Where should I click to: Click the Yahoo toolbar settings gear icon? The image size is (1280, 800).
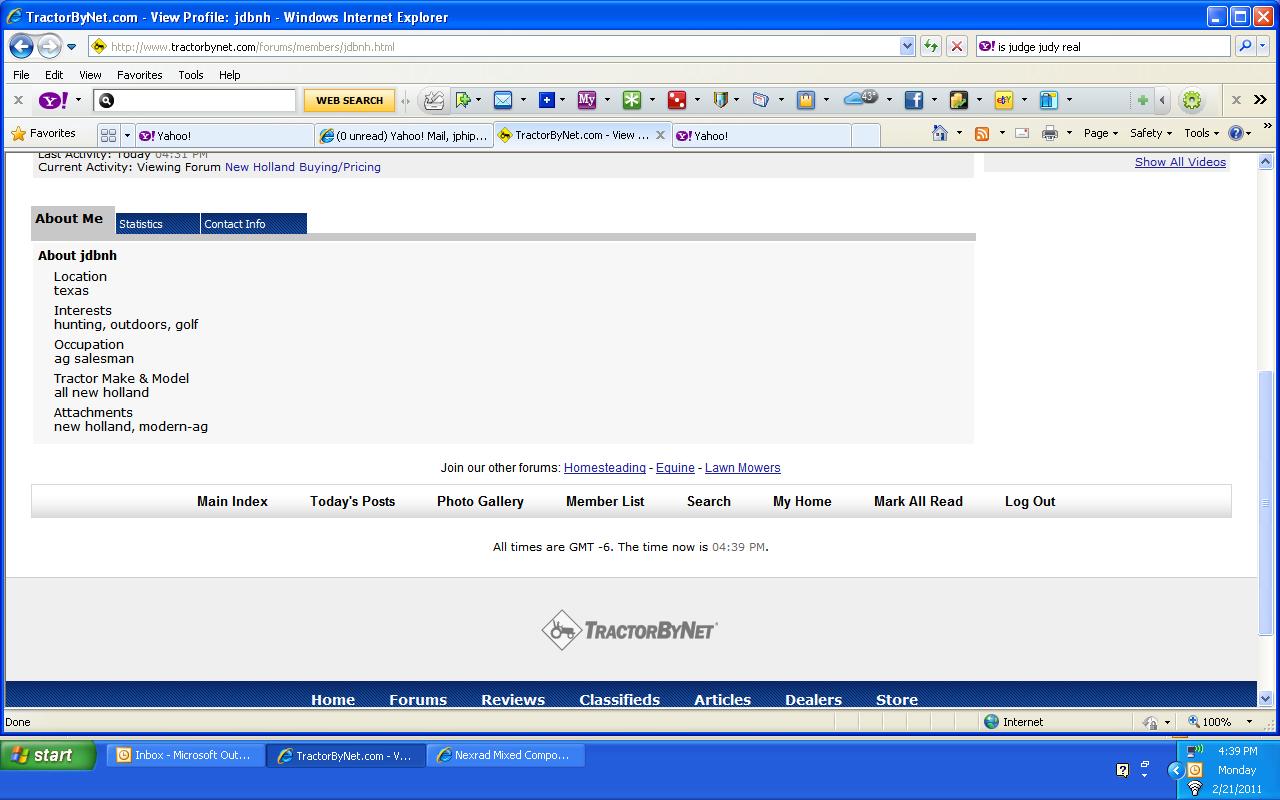point(1191,100)
